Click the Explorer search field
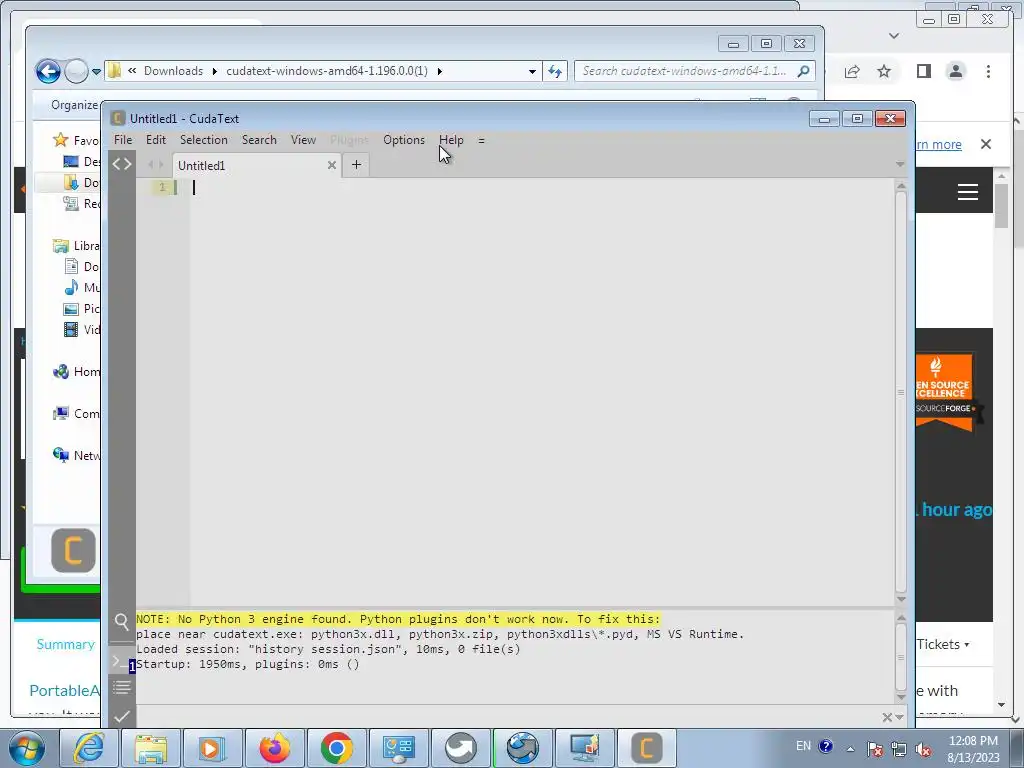Screen dimensions: 1024x768 pos(694,71)
